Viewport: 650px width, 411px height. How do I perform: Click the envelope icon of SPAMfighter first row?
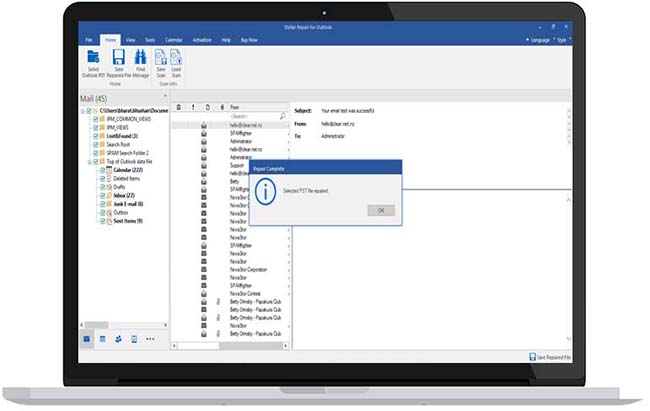(204, 133)
